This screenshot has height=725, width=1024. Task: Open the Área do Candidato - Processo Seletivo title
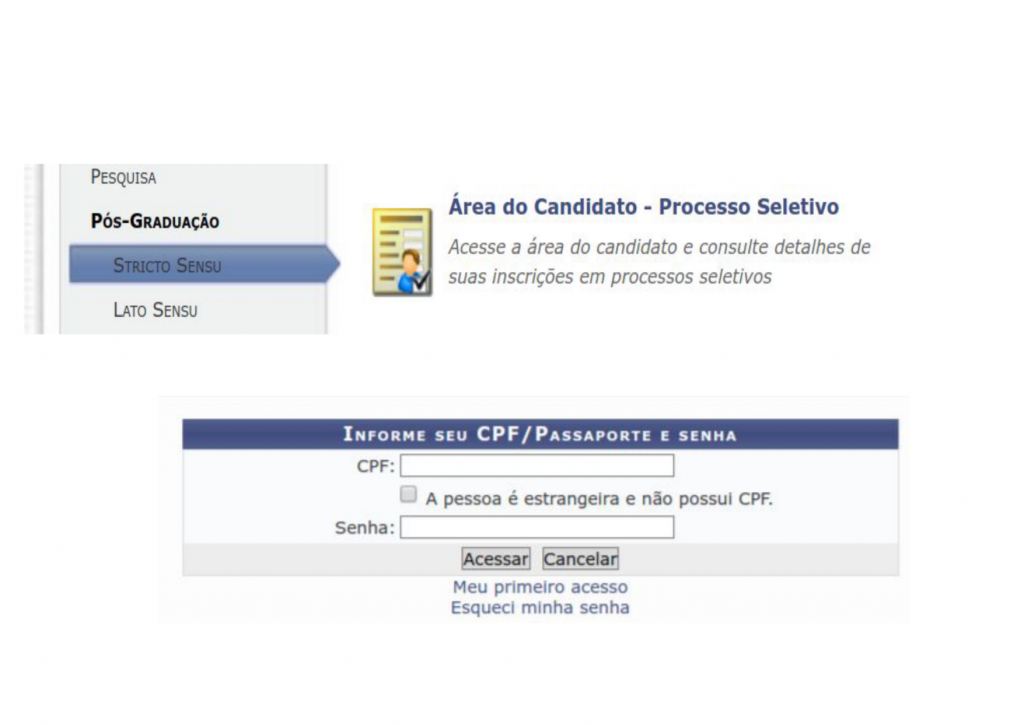click(643, 207)
